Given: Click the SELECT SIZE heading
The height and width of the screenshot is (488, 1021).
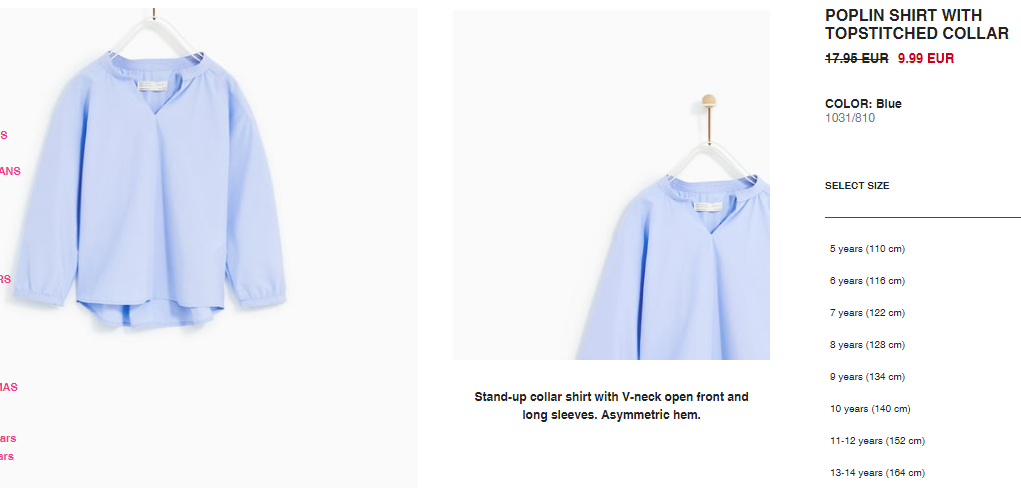Looking at the screenshot, I should tap(857, 186).
